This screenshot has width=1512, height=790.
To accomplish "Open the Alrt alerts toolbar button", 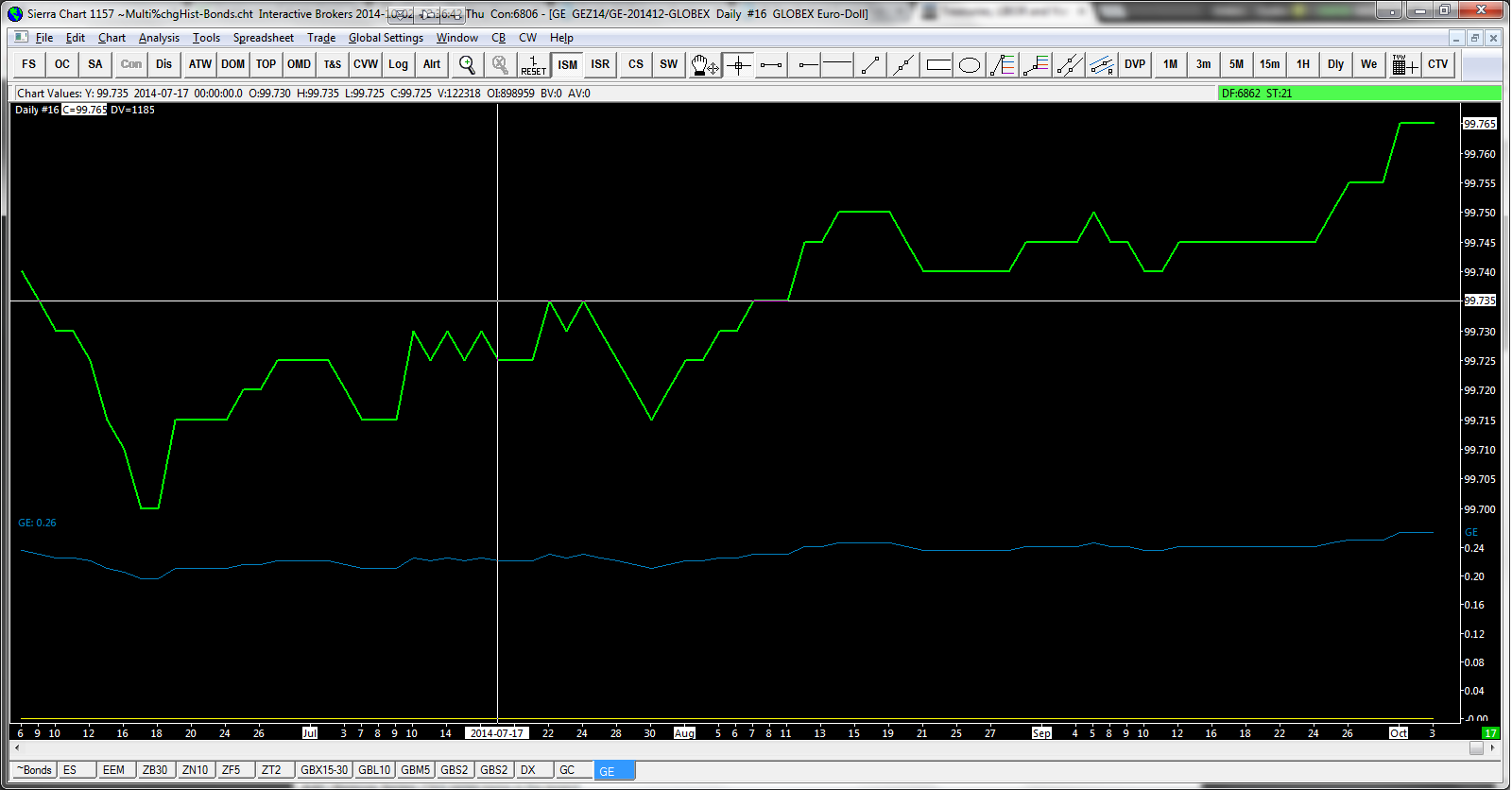I will [x=432, y=64].
